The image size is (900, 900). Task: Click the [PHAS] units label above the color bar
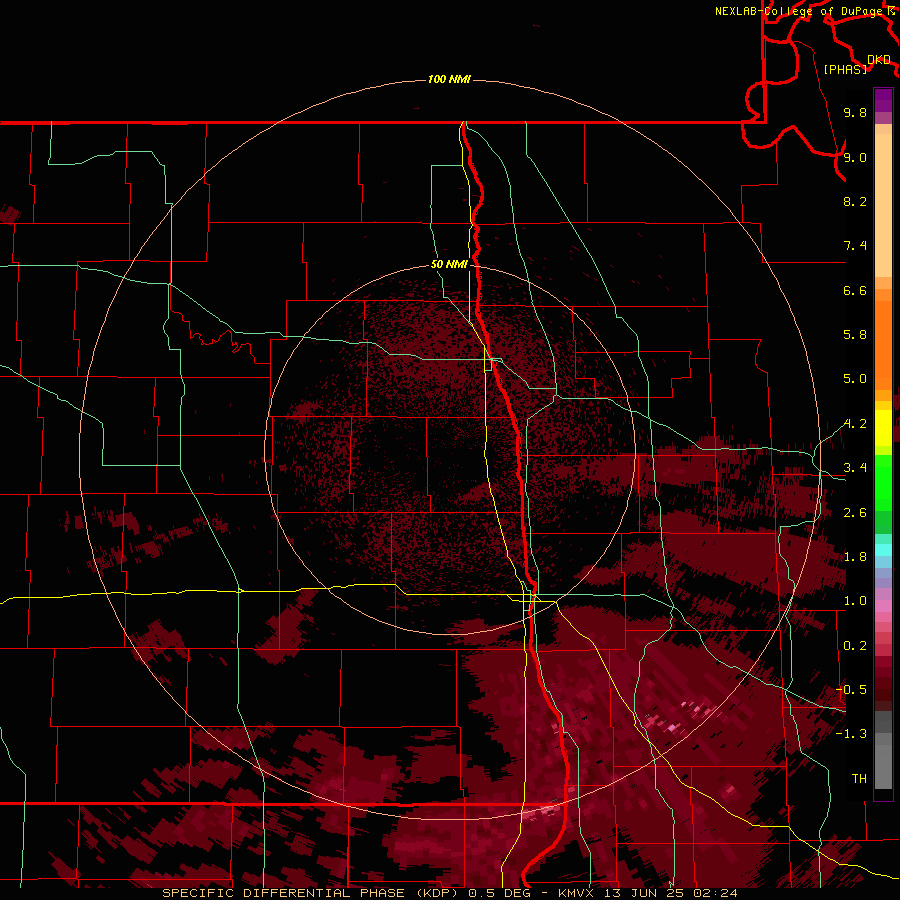point(845,70)
